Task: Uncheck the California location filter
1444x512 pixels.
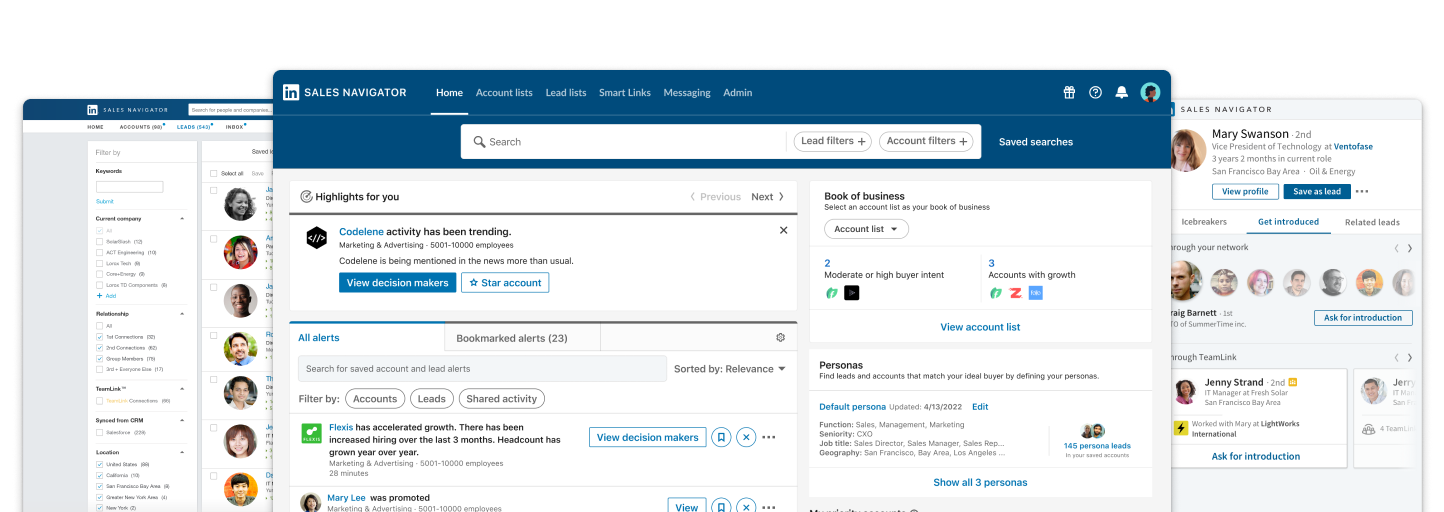Action: click(x=99, y=475)
